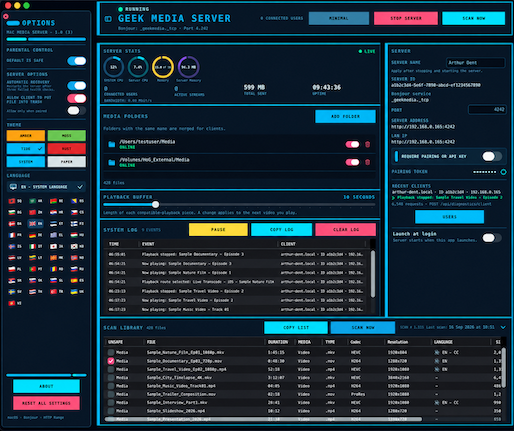Choose EN - System Language option

[46, 187]
